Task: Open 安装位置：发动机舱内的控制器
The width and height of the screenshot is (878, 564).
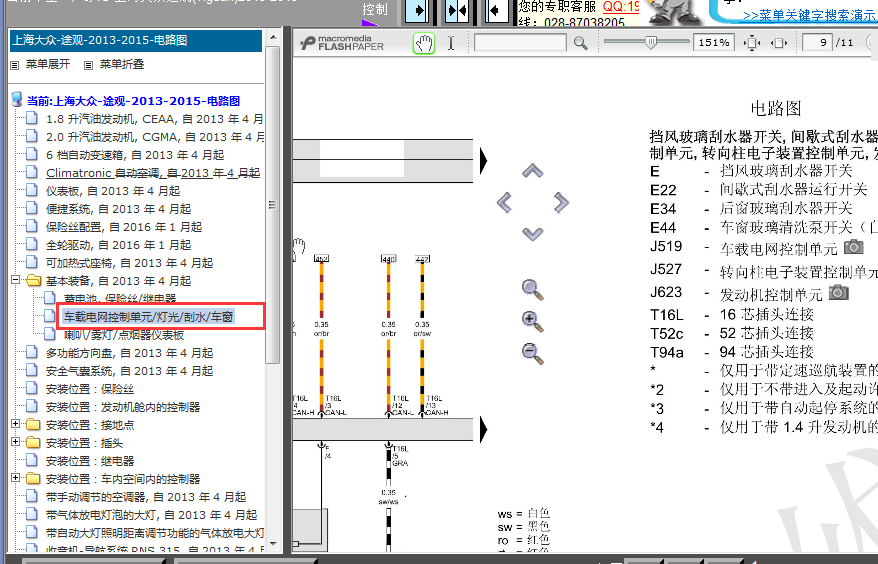Action: pos(123,406)
